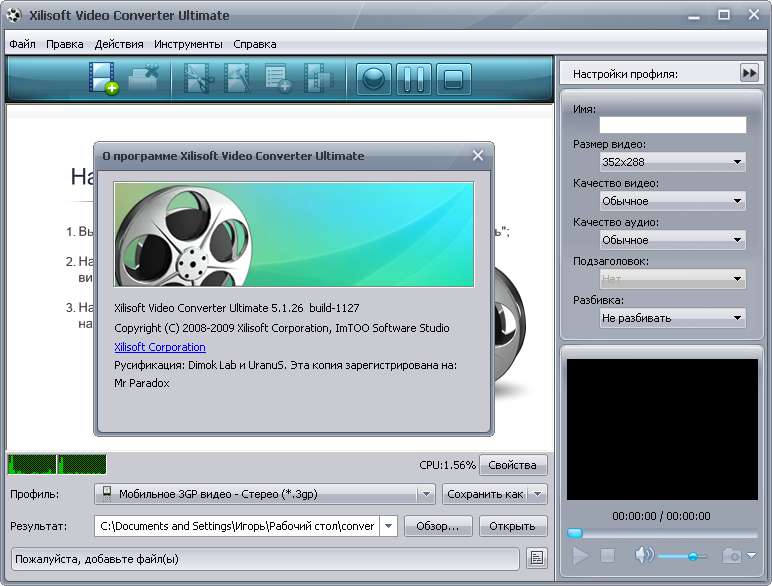
Task: Expand the video size 352x288 dropdown
Action: click(x=672, y=162)
